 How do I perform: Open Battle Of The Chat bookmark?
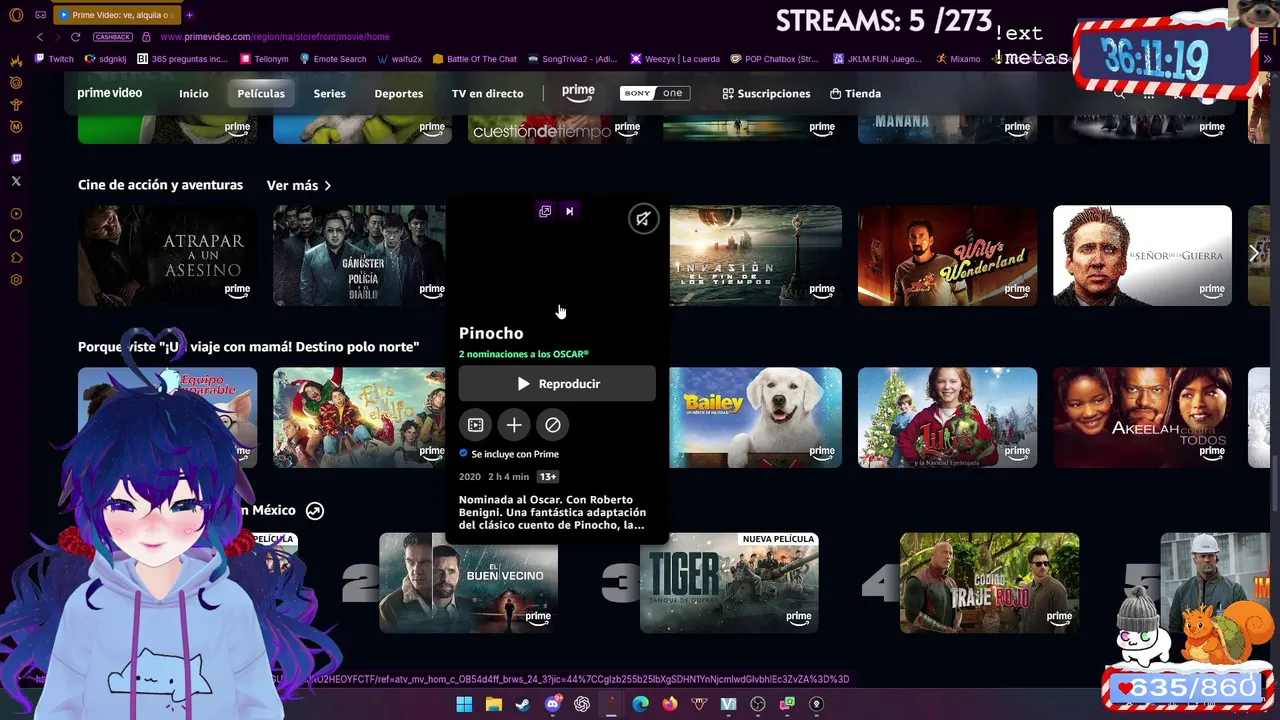click(x=475, y=59)
